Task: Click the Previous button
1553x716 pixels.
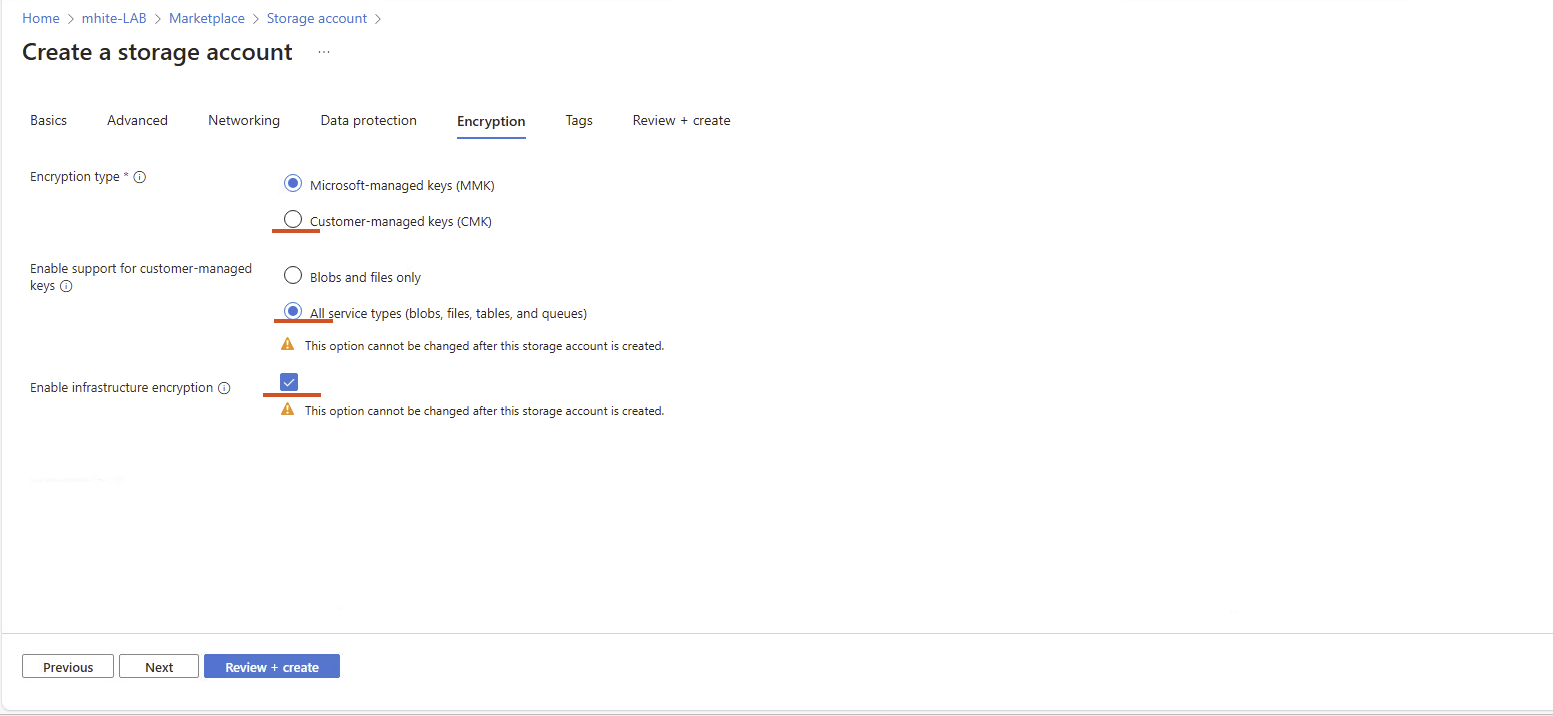Action: (x=68, y=667)
